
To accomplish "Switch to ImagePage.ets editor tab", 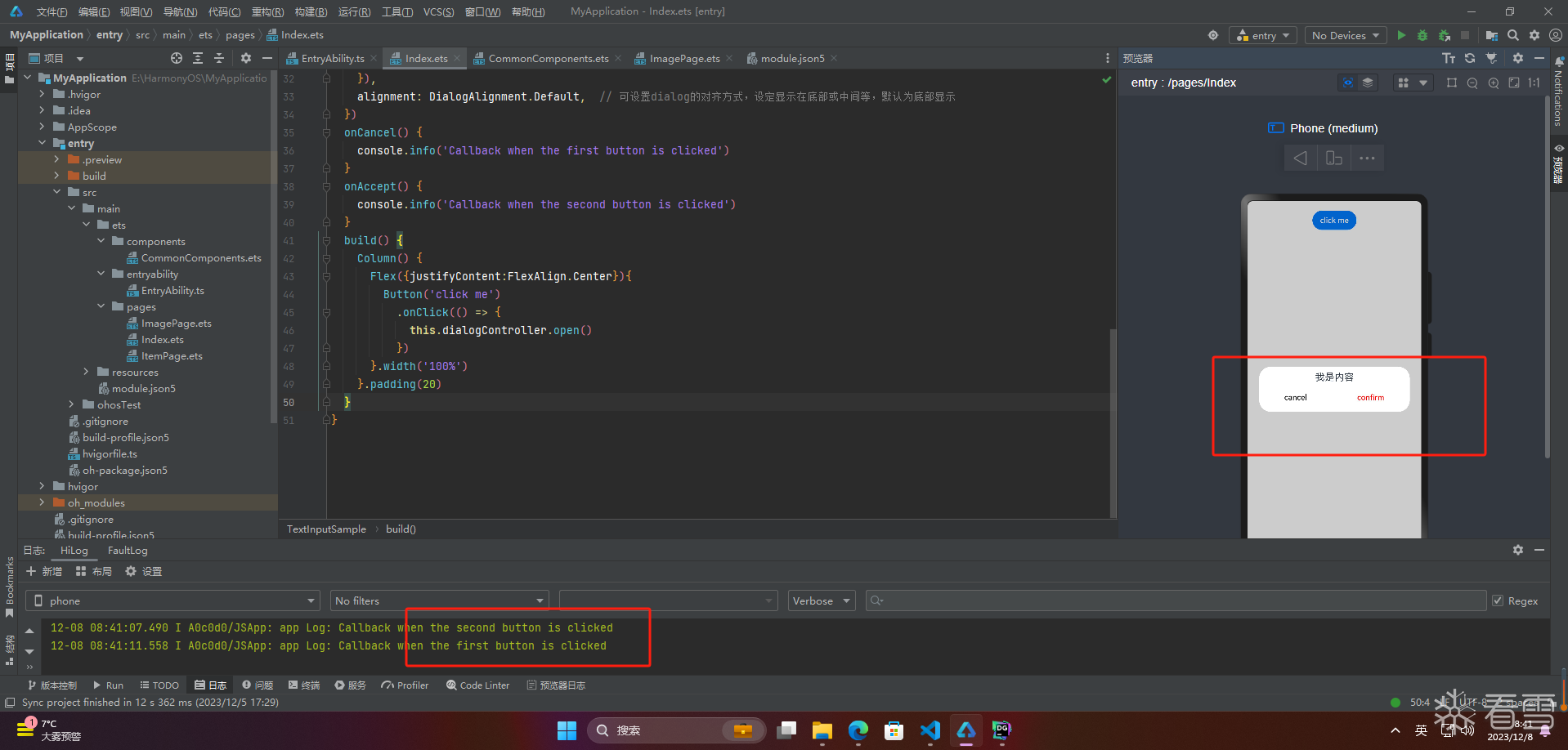I will 685,58.
